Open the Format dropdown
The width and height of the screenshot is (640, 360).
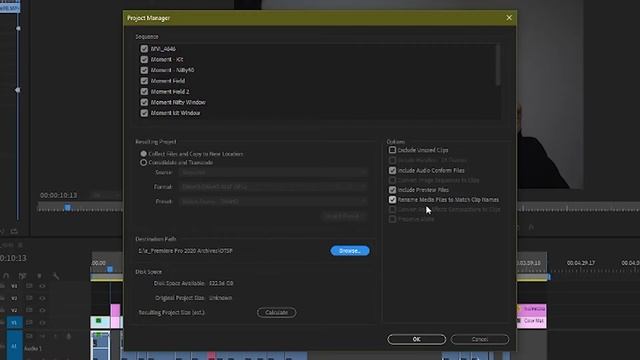point(273,187)
